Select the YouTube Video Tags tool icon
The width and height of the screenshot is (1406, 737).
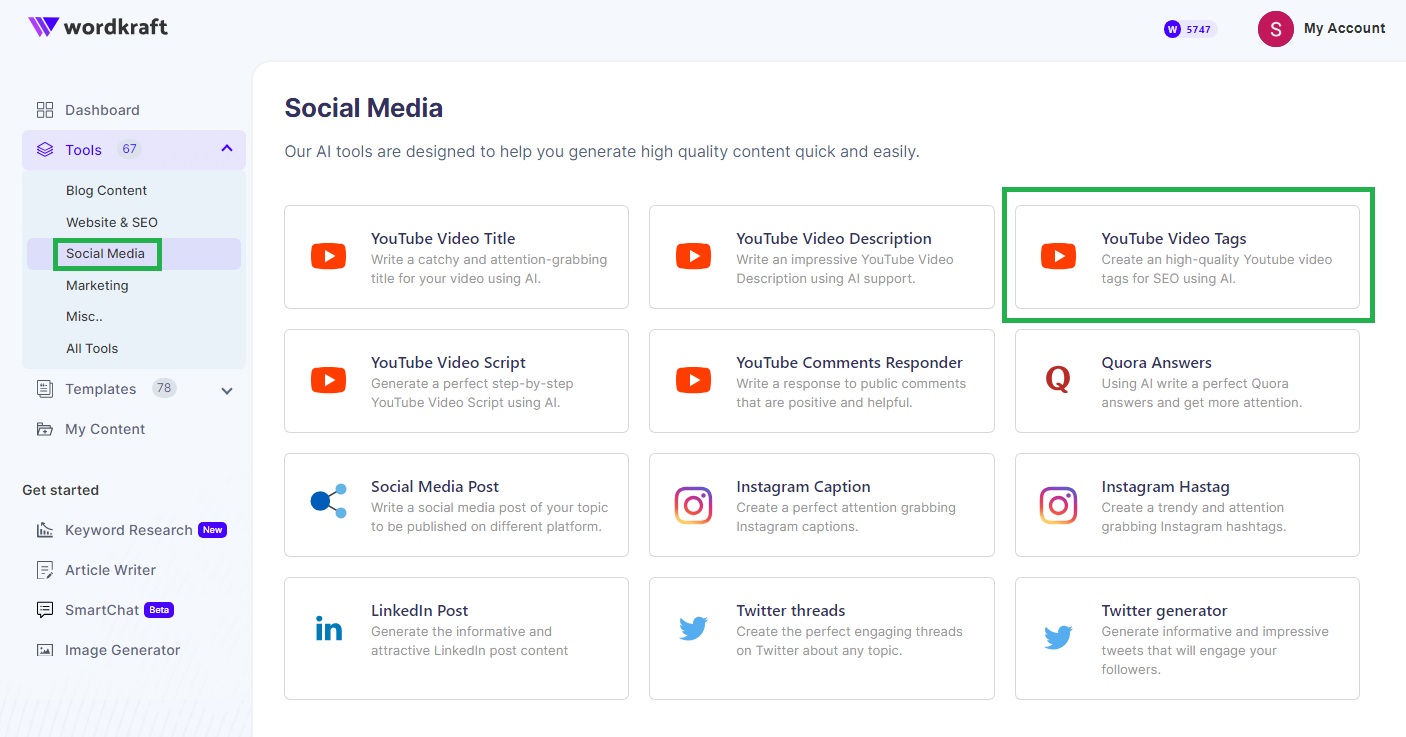click(1058, 256)
